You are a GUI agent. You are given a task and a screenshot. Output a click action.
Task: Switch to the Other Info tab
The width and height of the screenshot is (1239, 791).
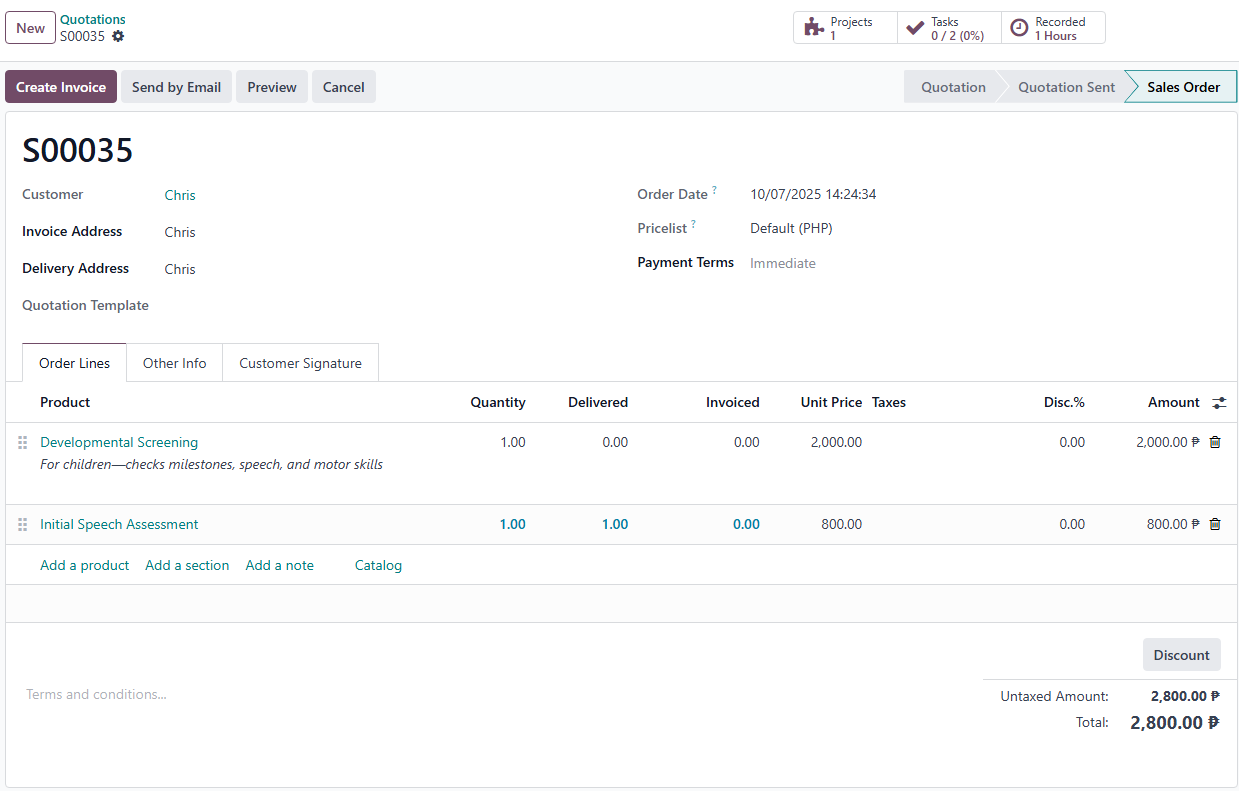click(174, 363)
